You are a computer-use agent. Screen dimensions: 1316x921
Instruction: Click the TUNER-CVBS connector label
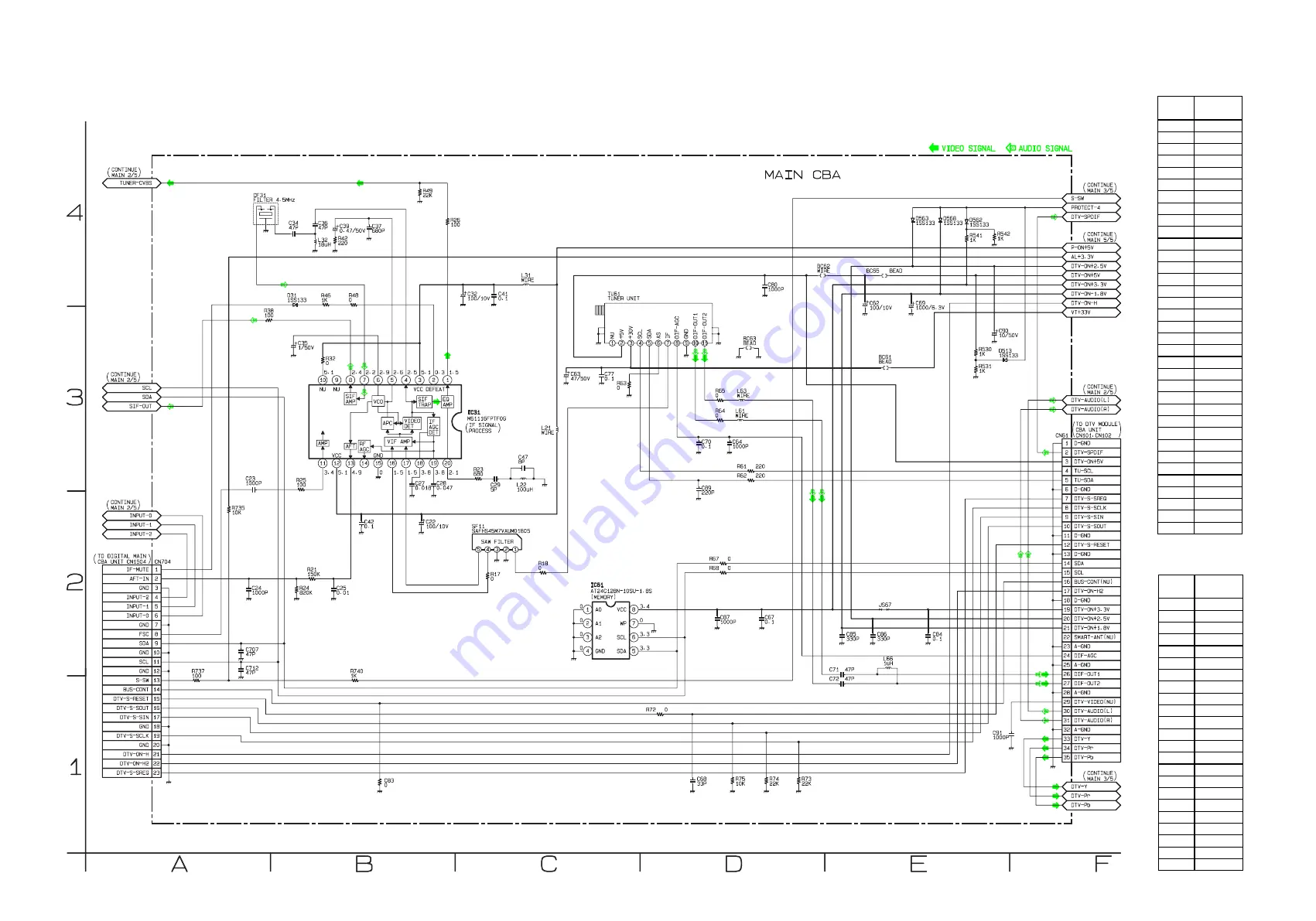135,183
